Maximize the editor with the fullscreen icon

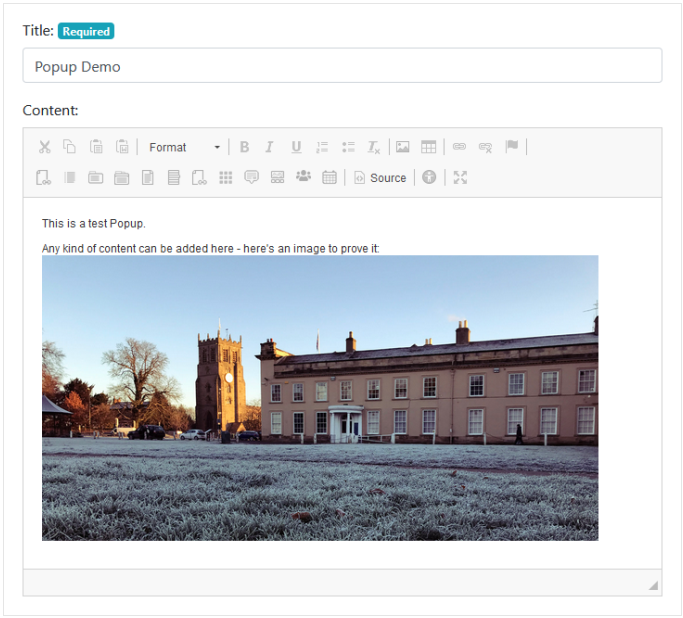pyautogui.click(x=460, y=177)
